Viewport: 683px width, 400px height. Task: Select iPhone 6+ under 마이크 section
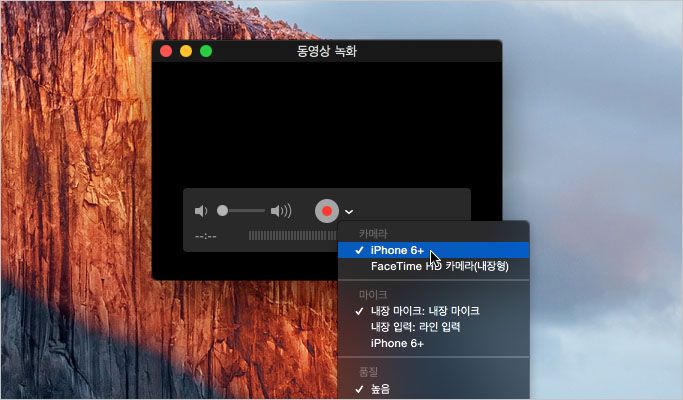click(x=433, y=343)
